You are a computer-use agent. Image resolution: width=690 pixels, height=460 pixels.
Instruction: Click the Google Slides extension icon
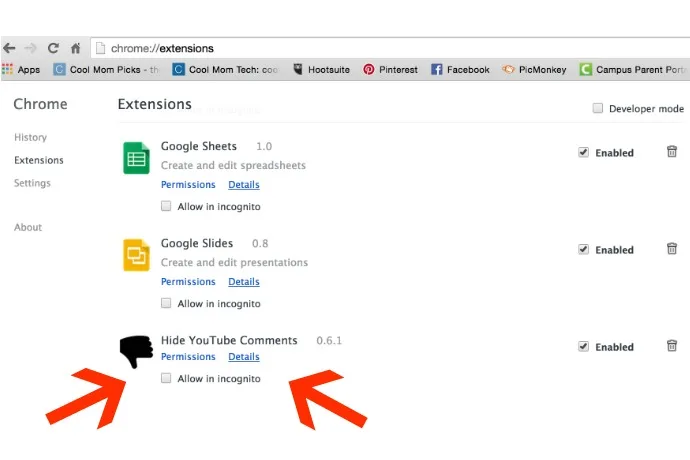[136, 255]
